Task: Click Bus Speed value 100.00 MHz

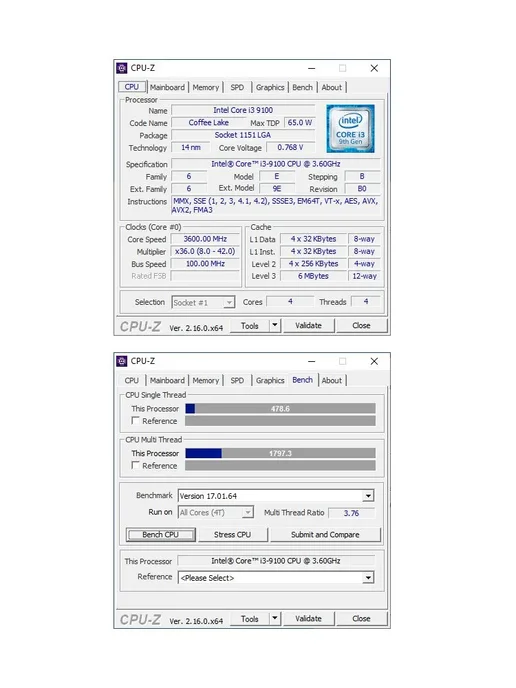Action: (x=205, y=264)
